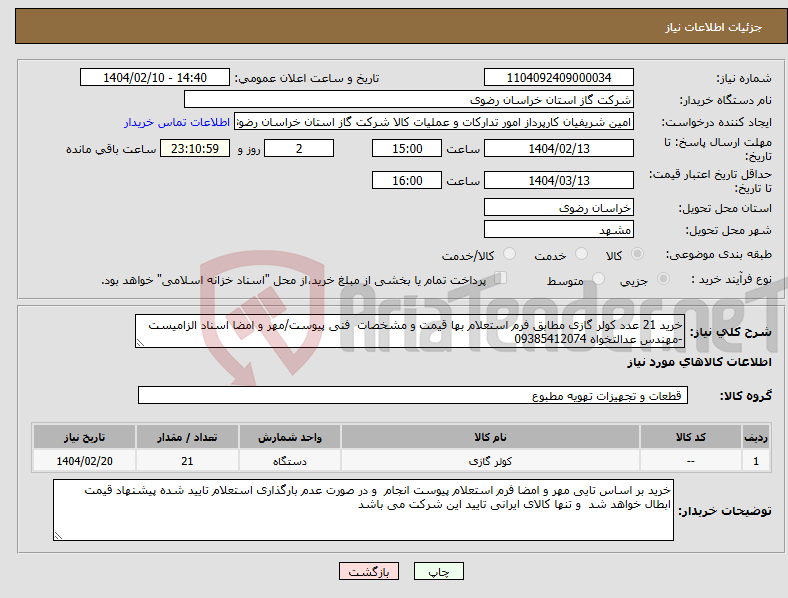This screenshot has height=598, width=788.
Task: Click the response deadline date 1404/02/13
Action: (x=558, y=148)
